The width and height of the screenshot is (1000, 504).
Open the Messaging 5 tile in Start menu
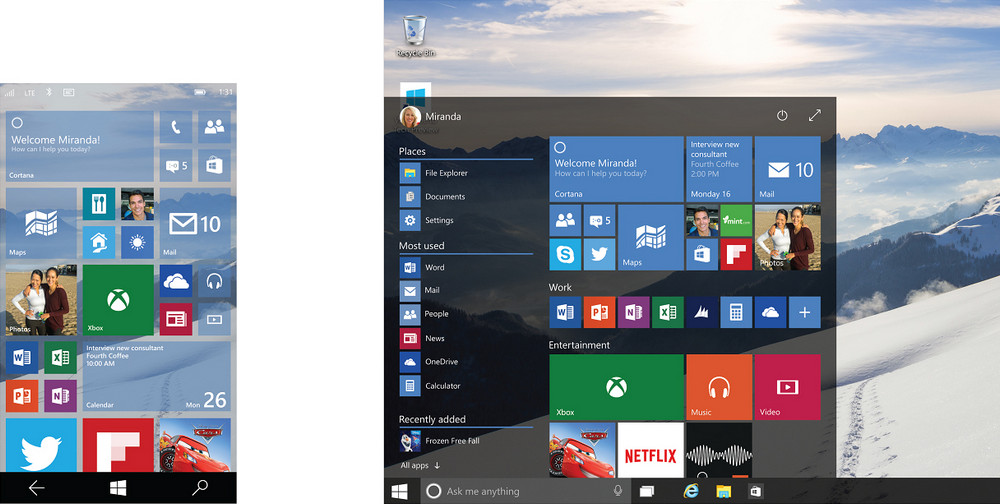coord(599,221)
